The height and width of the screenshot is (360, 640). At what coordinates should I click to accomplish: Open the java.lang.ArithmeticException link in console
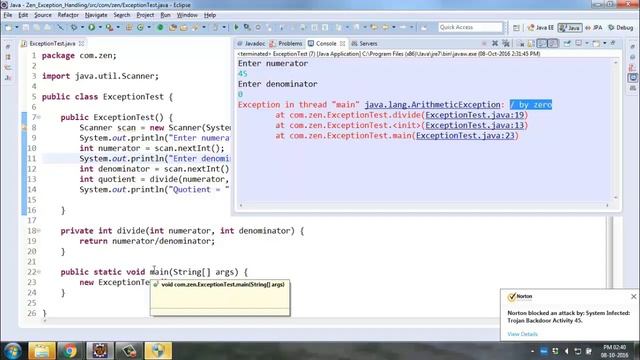pyautogui.click(x=432, y=105)
